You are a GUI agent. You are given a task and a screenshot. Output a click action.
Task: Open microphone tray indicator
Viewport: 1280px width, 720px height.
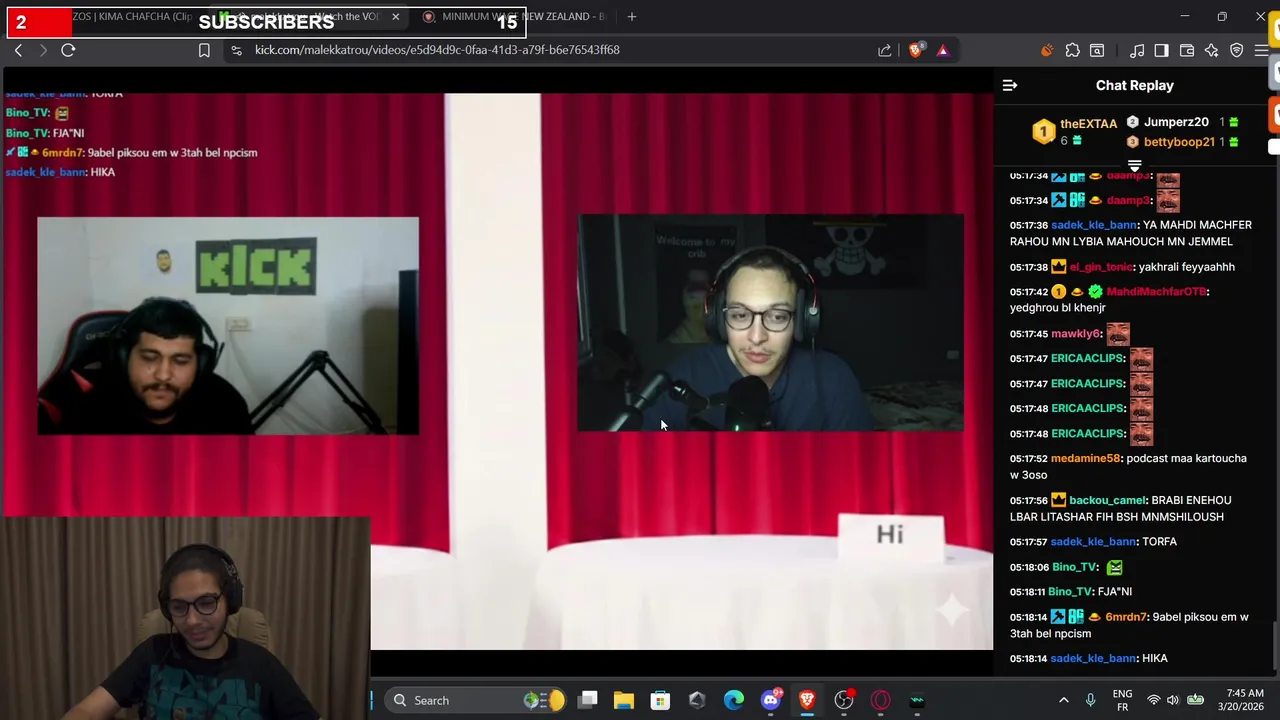coord(1090,700)
